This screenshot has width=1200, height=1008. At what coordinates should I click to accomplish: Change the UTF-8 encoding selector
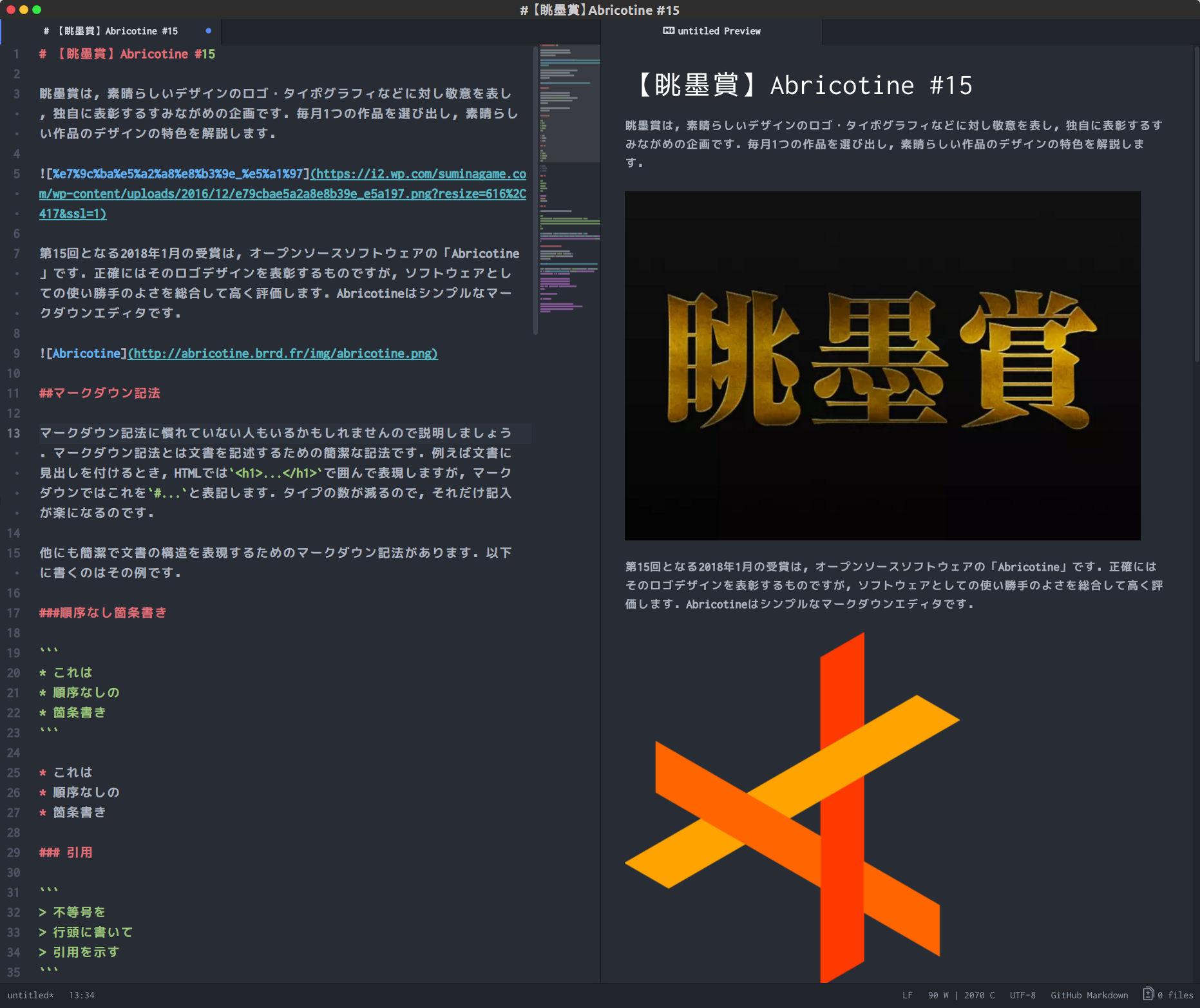[x=1023, y=995]
